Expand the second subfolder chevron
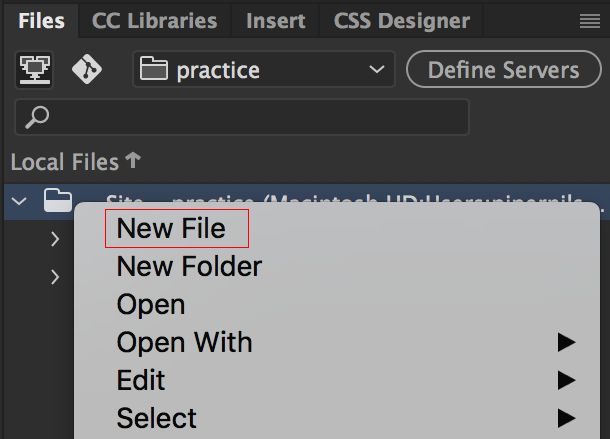610x439 pixels. [x=55, y=277]
